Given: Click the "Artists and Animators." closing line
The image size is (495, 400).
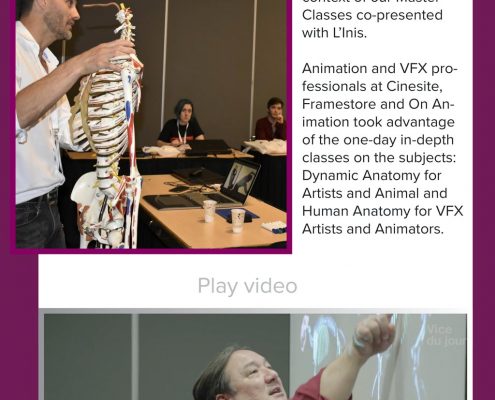Looking at the screenshot, I should click(373, 229).
